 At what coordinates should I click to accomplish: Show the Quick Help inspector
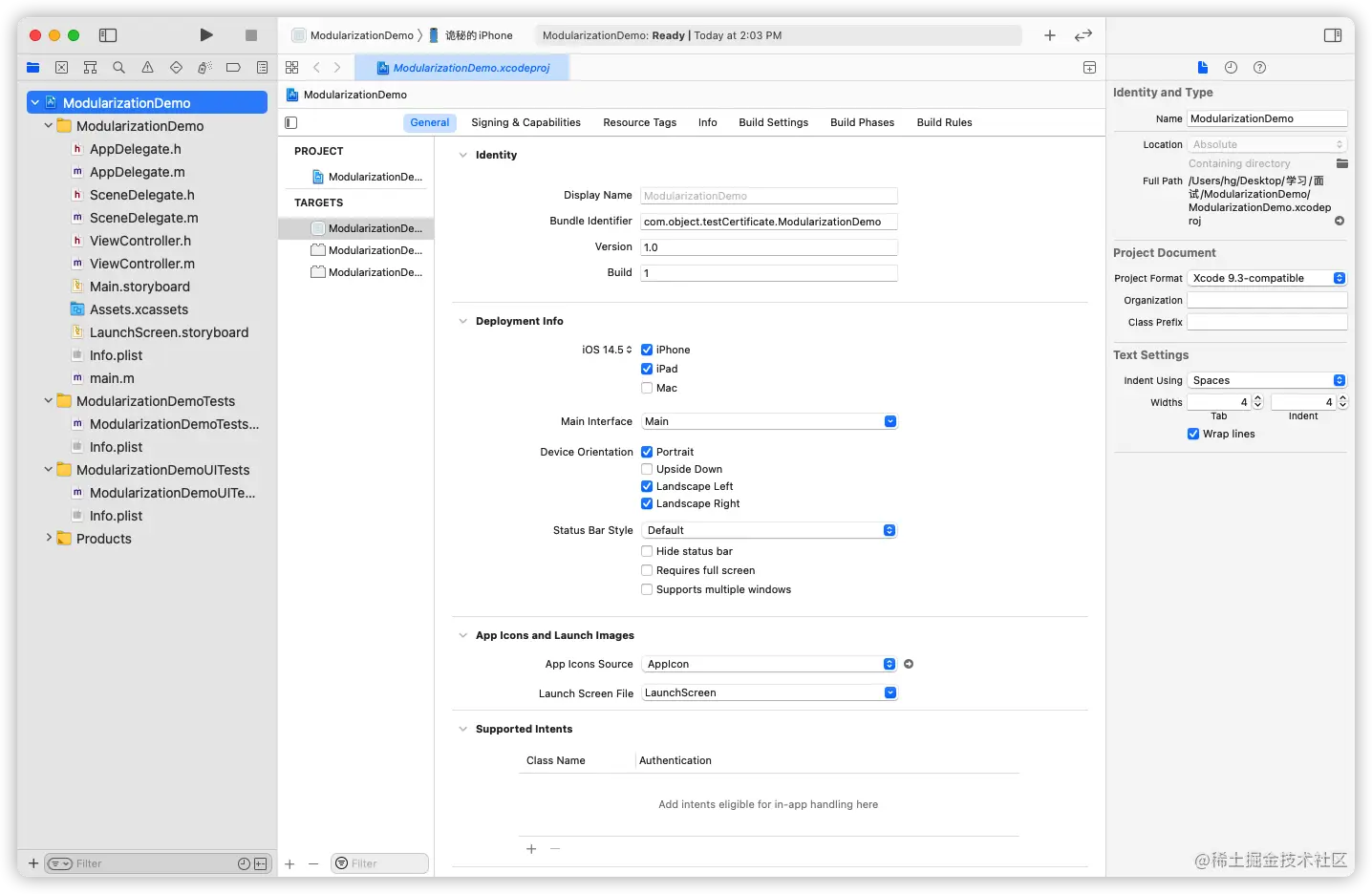tap(1259, 68)
